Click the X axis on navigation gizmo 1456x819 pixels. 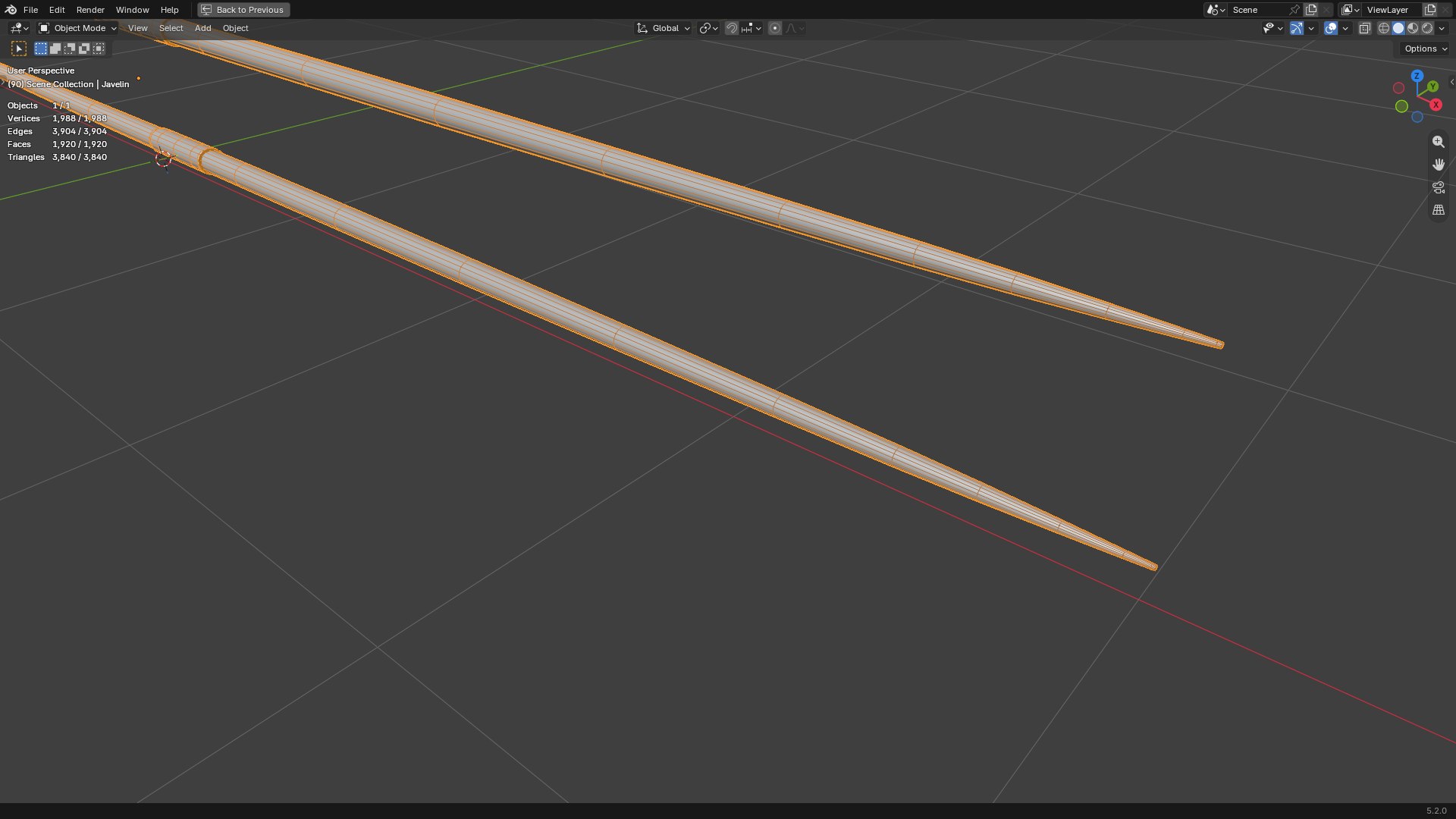coord(1436,105)
